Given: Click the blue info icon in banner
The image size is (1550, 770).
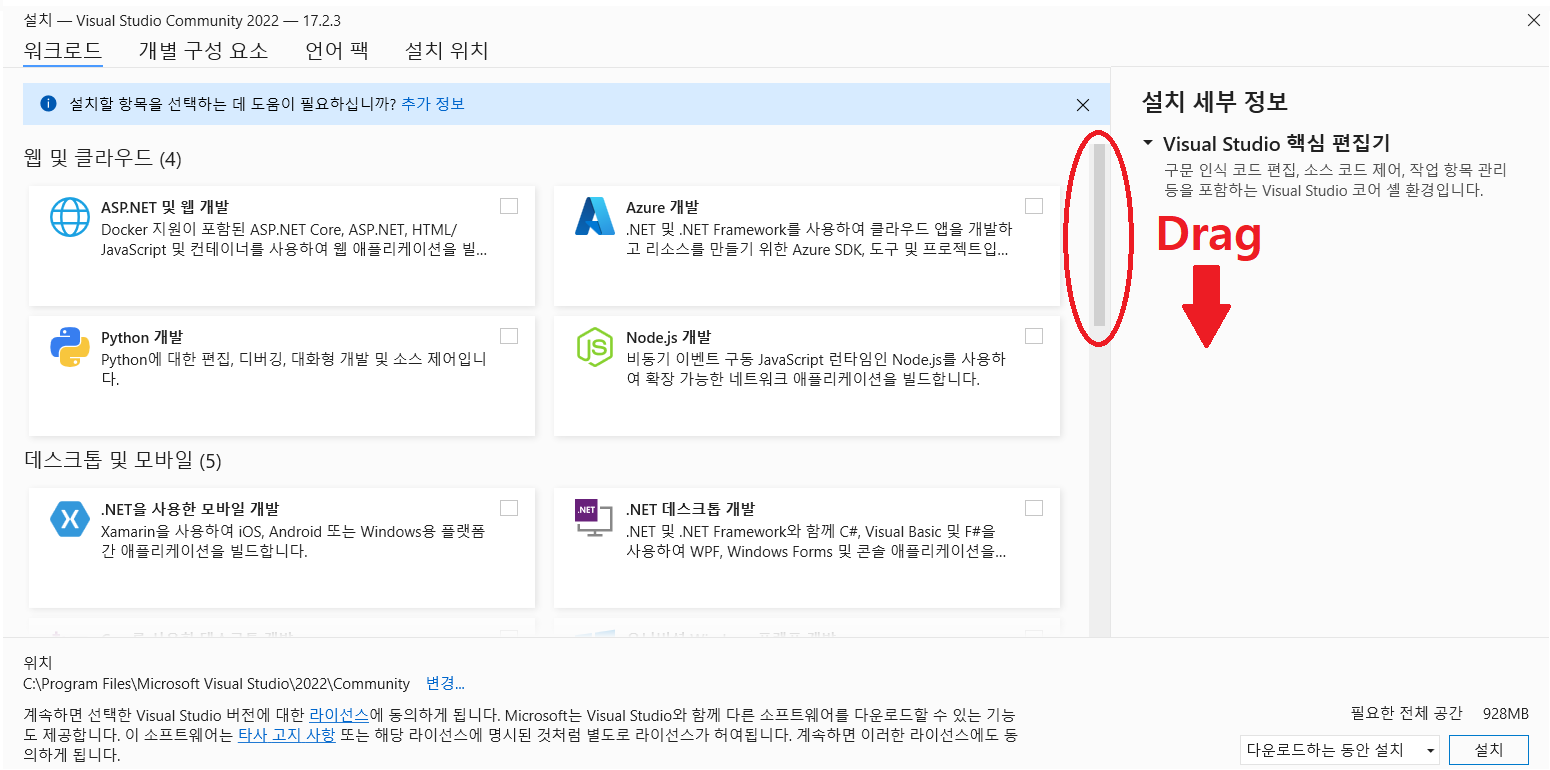Looking at the screenshot, I should (x=48, y=104).
